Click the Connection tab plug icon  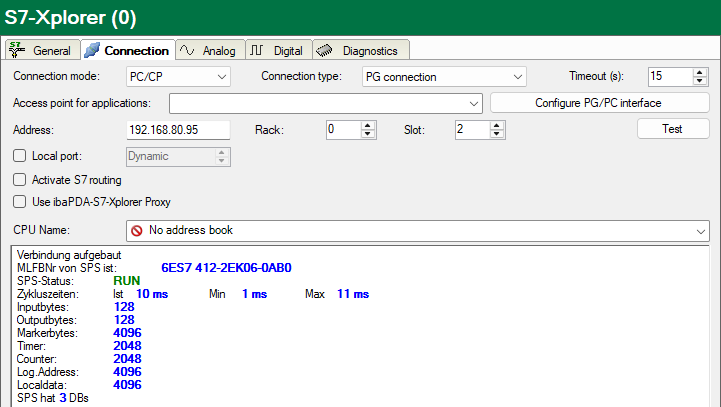tap(92, 50)
